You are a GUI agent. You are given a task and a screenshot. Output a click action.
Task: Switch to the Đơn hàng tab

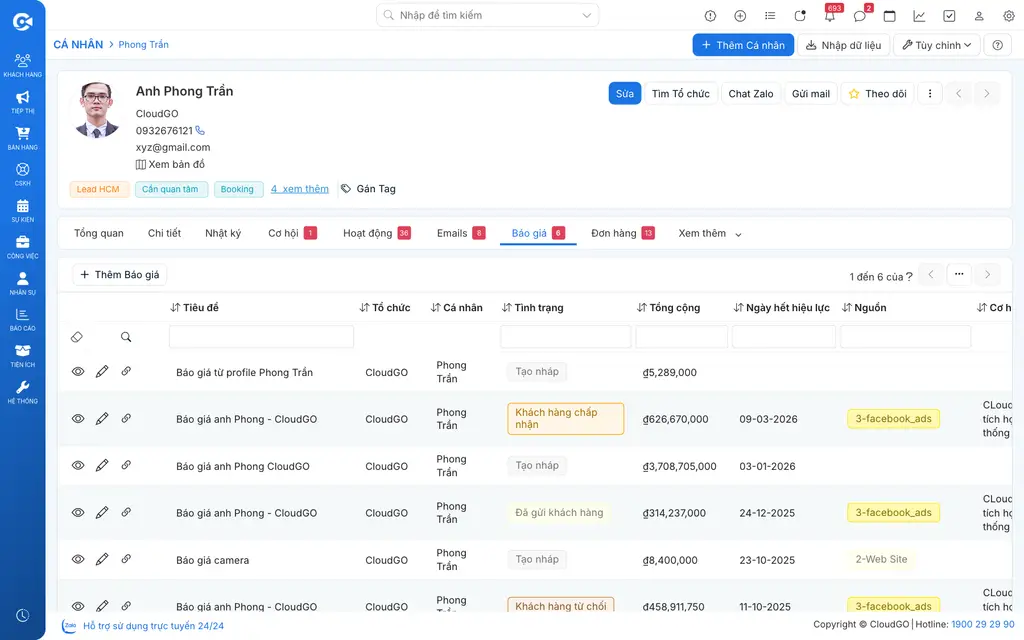(622, 233)
